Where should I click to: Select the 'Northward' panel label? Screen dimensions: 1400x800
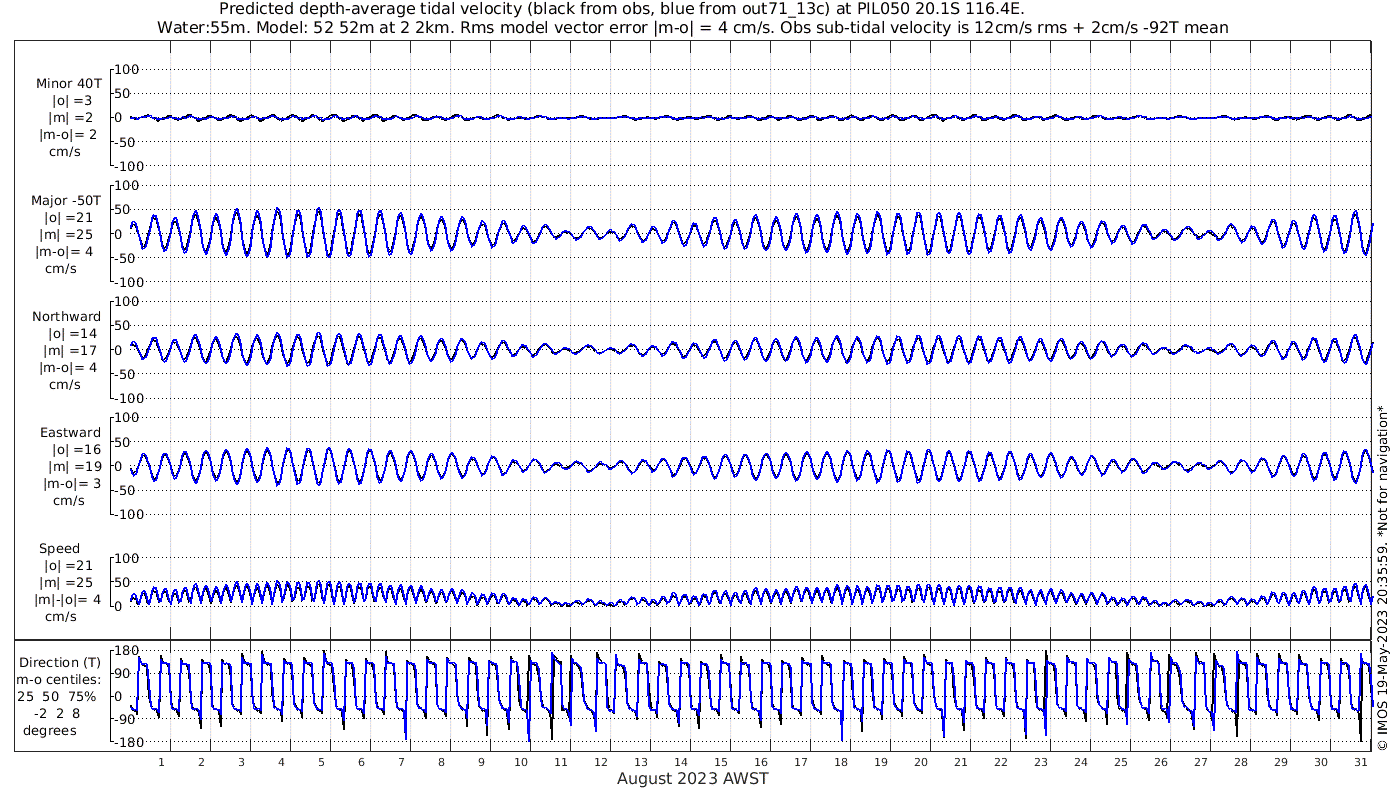click(67, 317)
